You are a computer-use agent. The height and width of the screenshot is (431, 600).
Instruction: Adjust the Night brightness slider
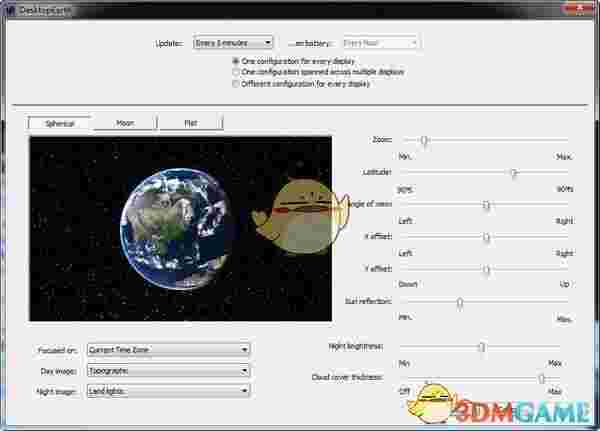[x=482, y=347]
